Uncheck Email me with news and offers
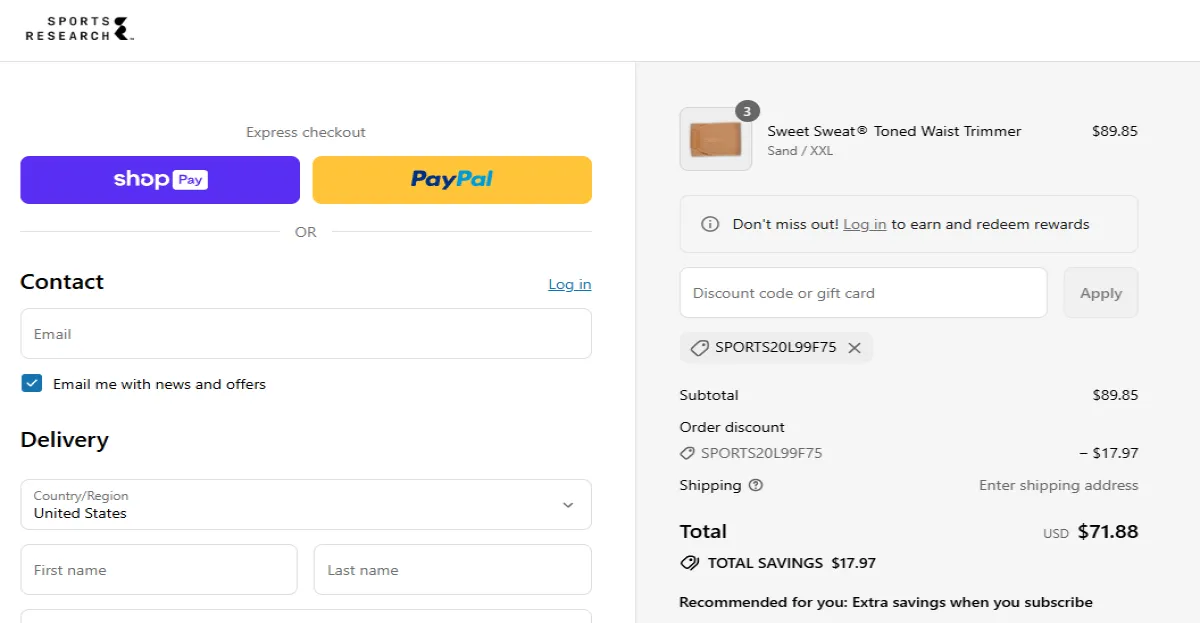 pyautogui.click(x=31, y=383)
